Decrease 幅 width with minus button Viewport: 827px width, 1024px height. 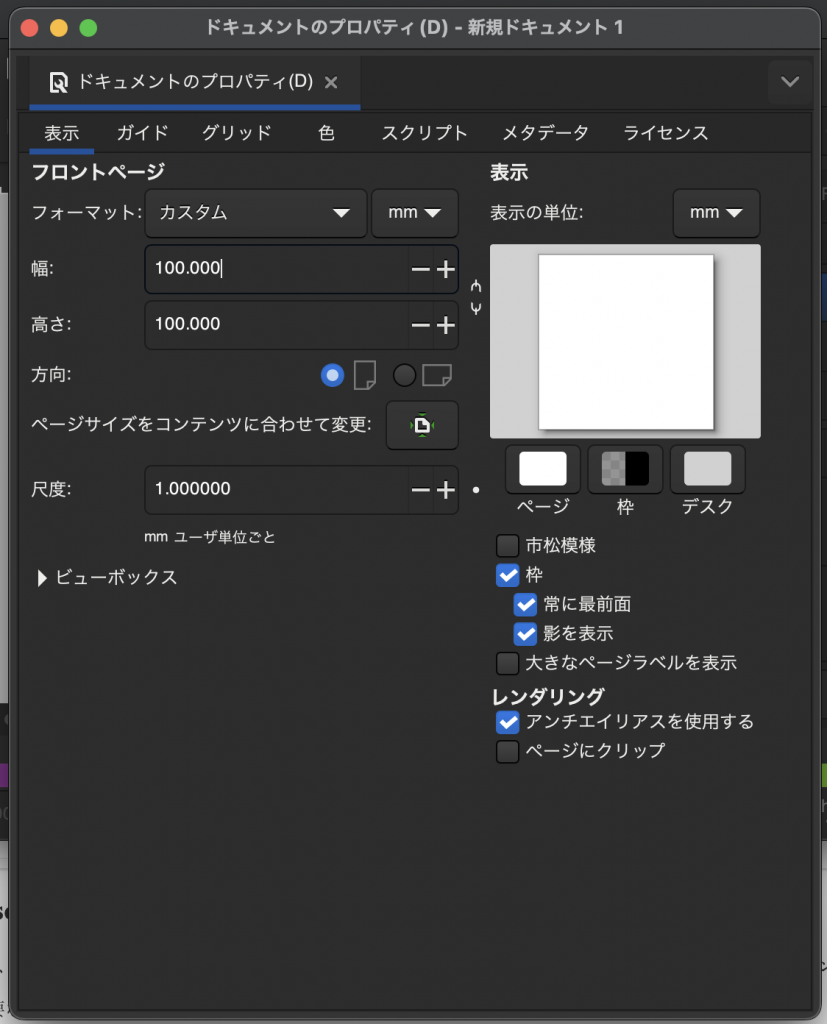tap(421, 269)
